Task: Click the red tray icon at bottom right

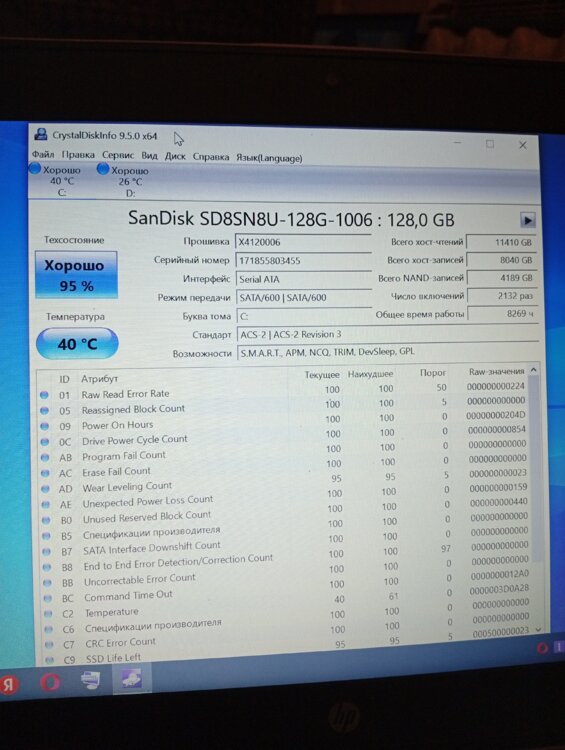Action: tap(542, 648)
